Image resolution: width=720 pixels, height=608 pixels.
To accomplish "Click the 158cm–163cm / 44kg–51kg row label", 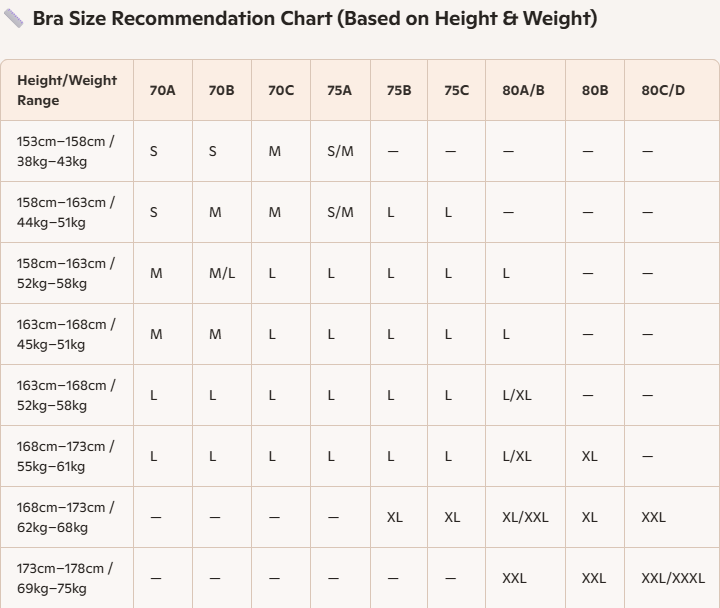I will pos(65,212).
